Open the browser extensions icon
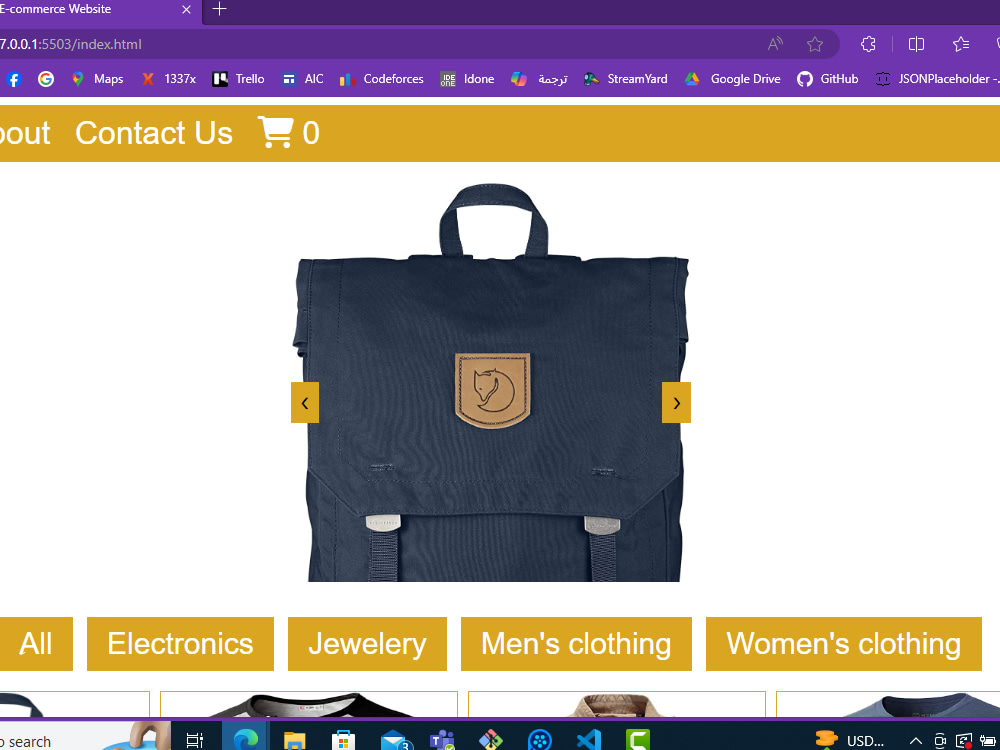The image size is (1000, 750). (867, 44)
